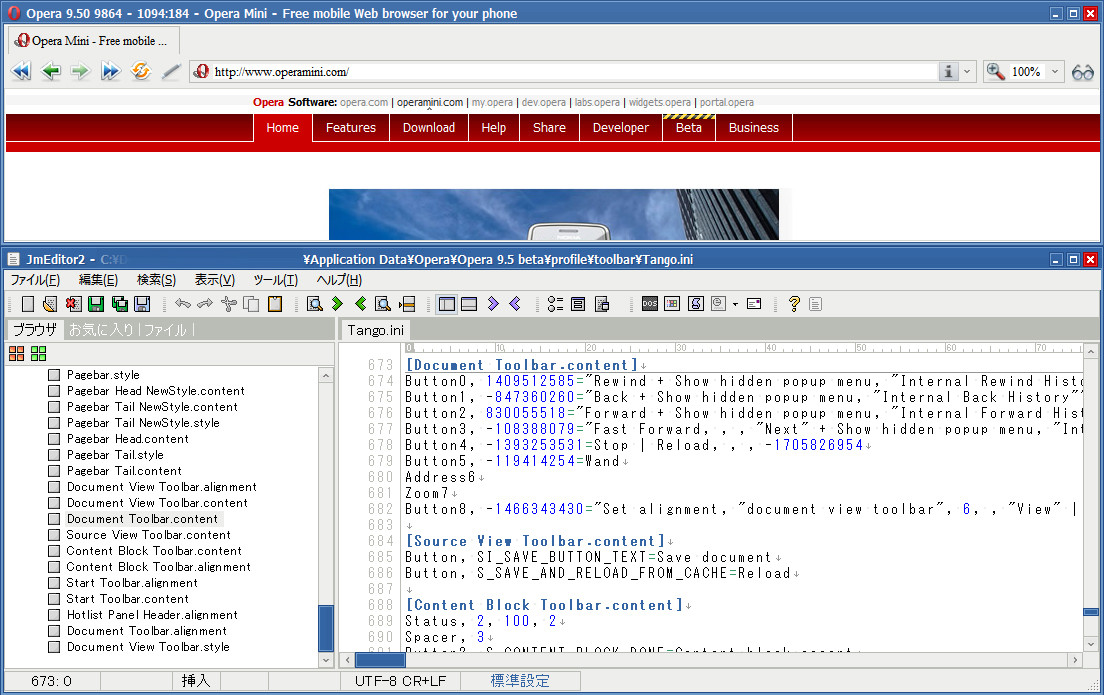Click the clipboard paste icon
Viewport: 1104px width, 695px height.
275,303
